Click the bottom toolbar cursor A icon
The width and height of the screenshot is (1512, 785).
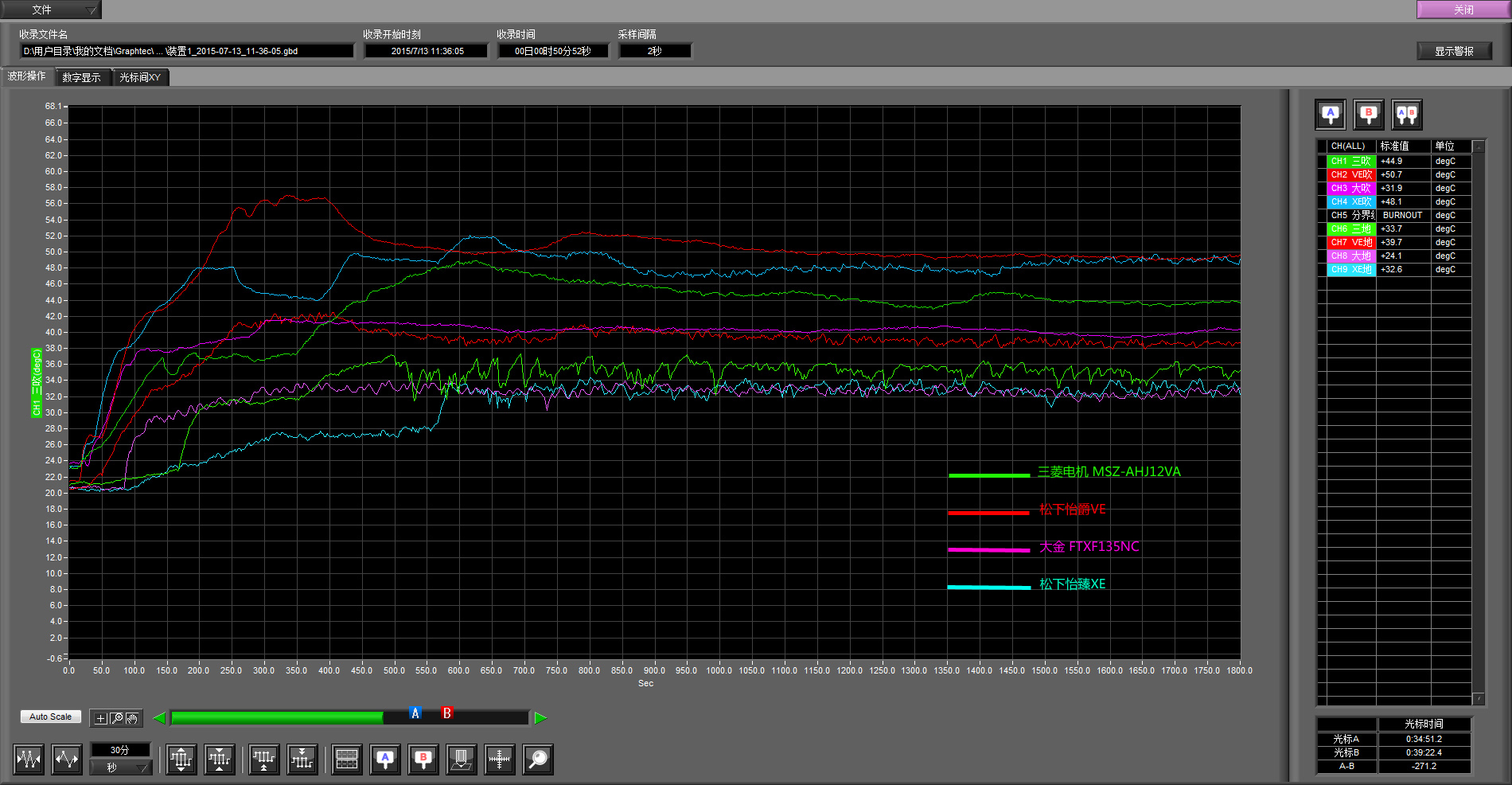pos(385,760)
